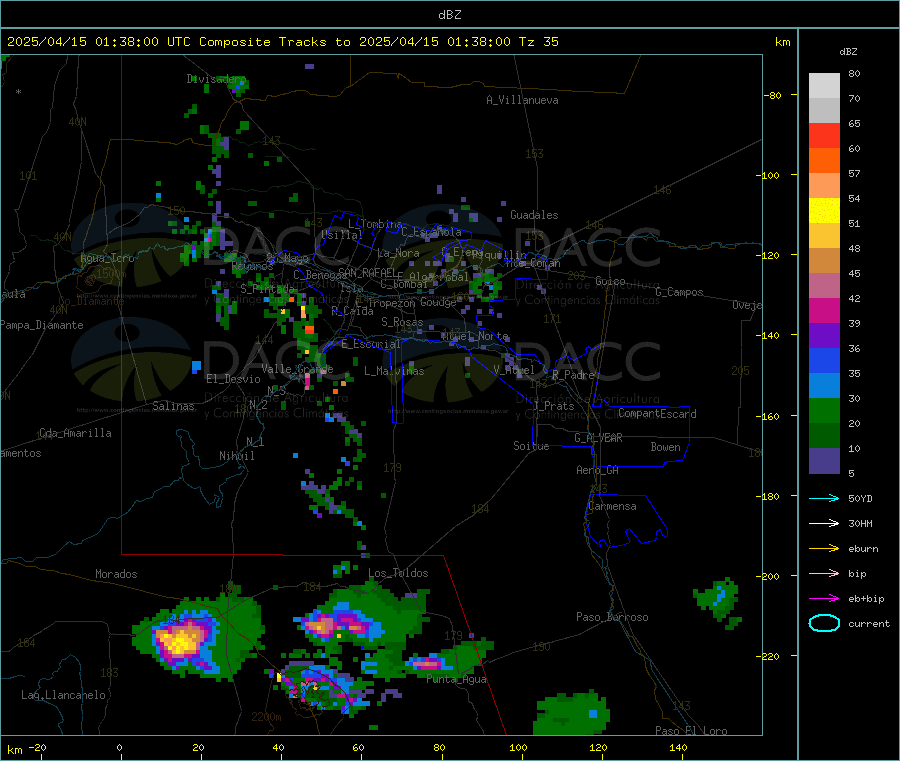Click the Carmensa map label
This screenshot has width=900, height=761.
point(612,506)
